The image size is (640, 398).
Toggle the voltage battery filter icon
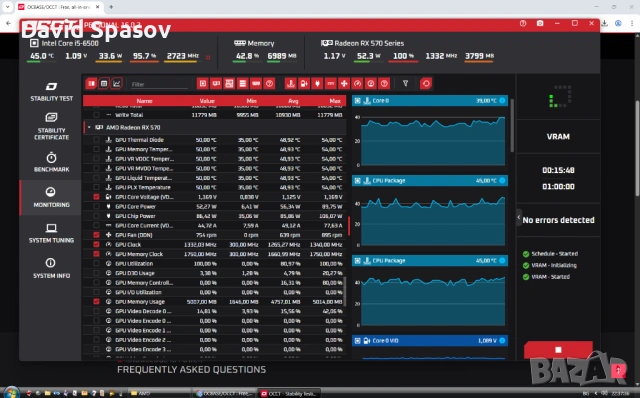304,84
